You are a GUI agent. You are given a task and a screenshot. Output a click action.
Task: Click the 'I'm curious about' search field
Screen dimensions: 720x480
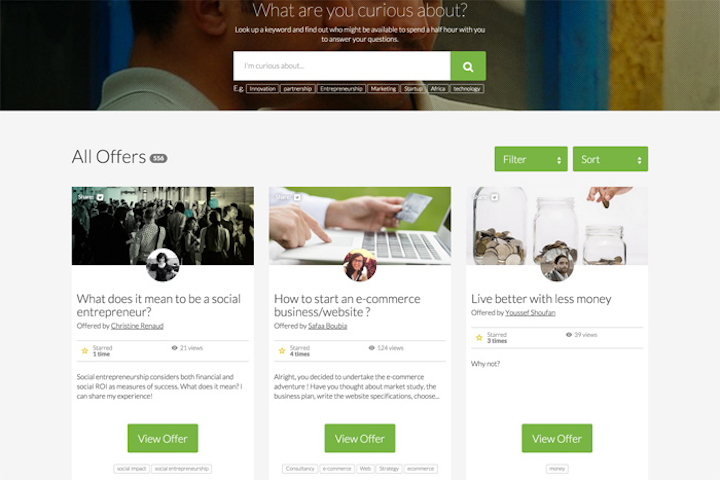pos(342,66)
